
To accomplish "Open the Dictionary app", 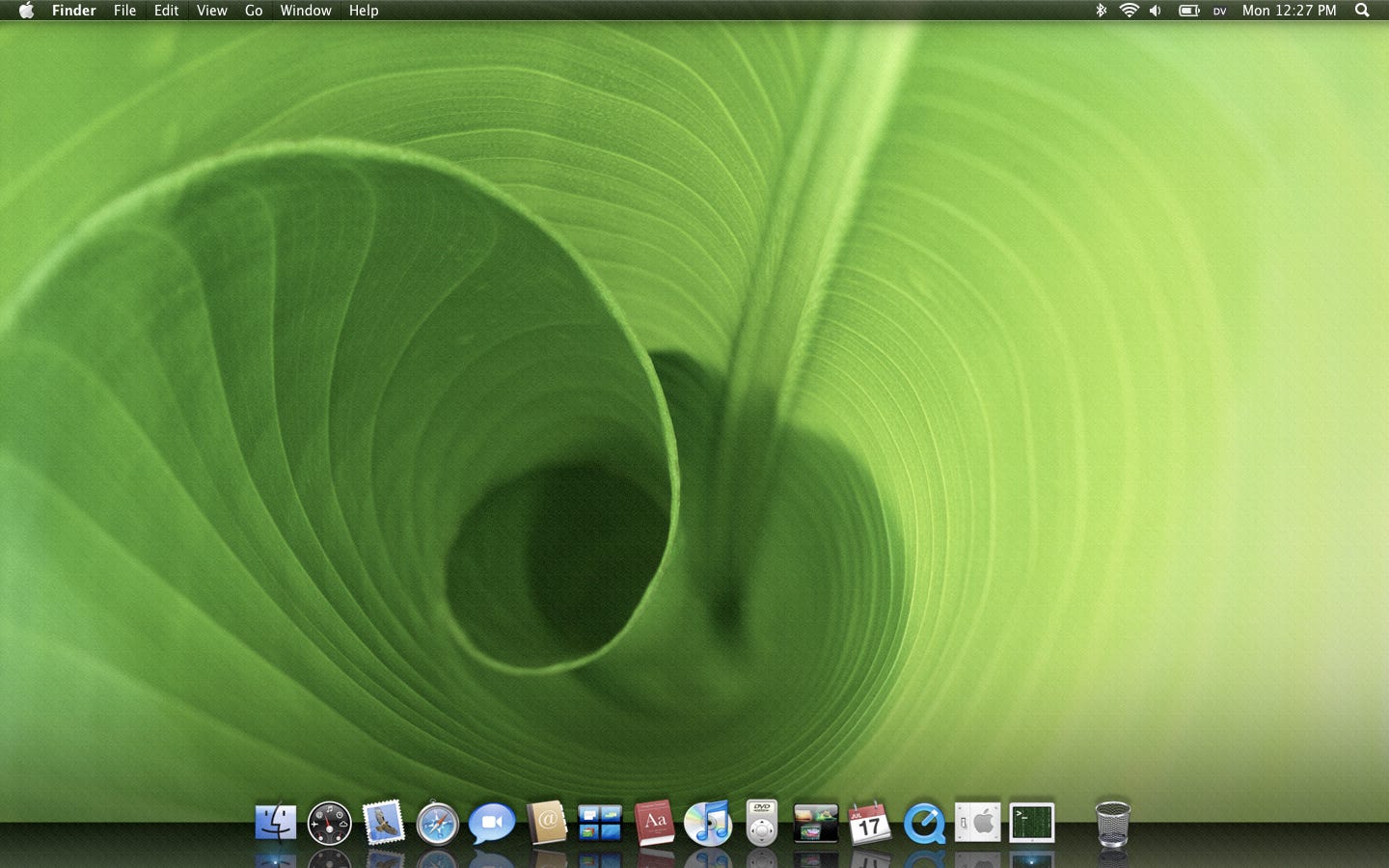I will coord(654,823).
